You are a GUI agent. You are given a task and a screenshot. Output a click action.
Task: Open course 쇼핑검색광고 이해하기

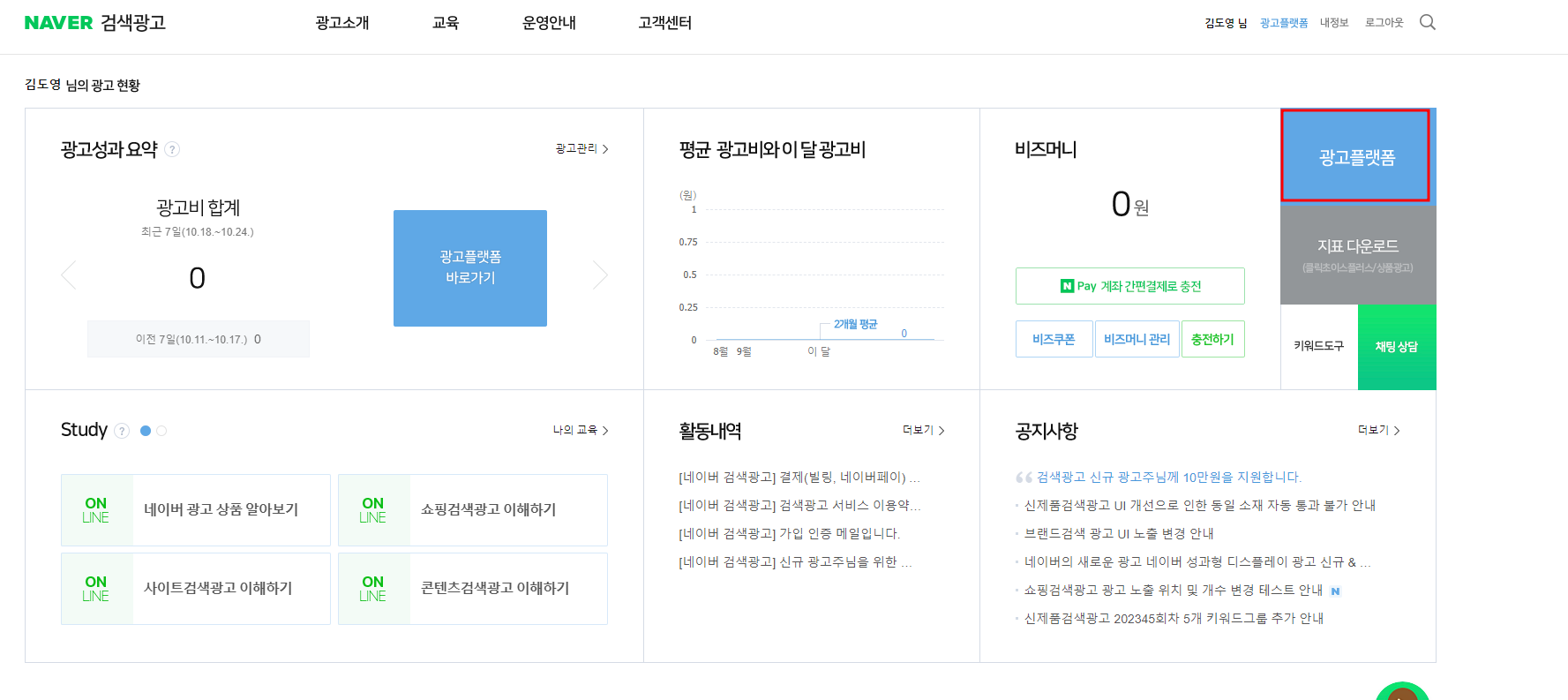pyautogui.click(x=473, y=510)
